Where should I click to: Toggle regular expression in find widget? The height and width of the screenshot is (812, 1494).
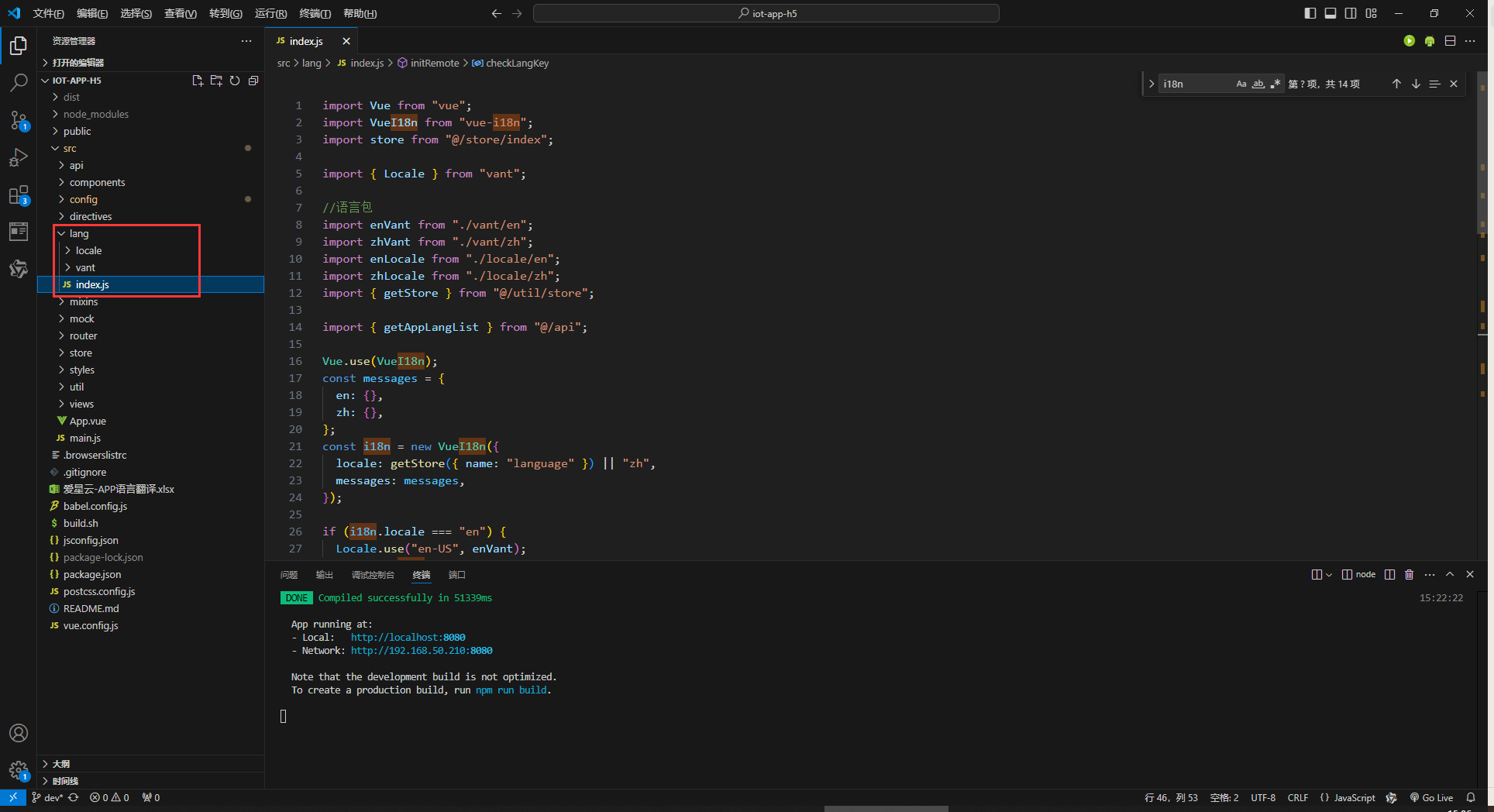pyautogui.click(x=1275, y=84)
